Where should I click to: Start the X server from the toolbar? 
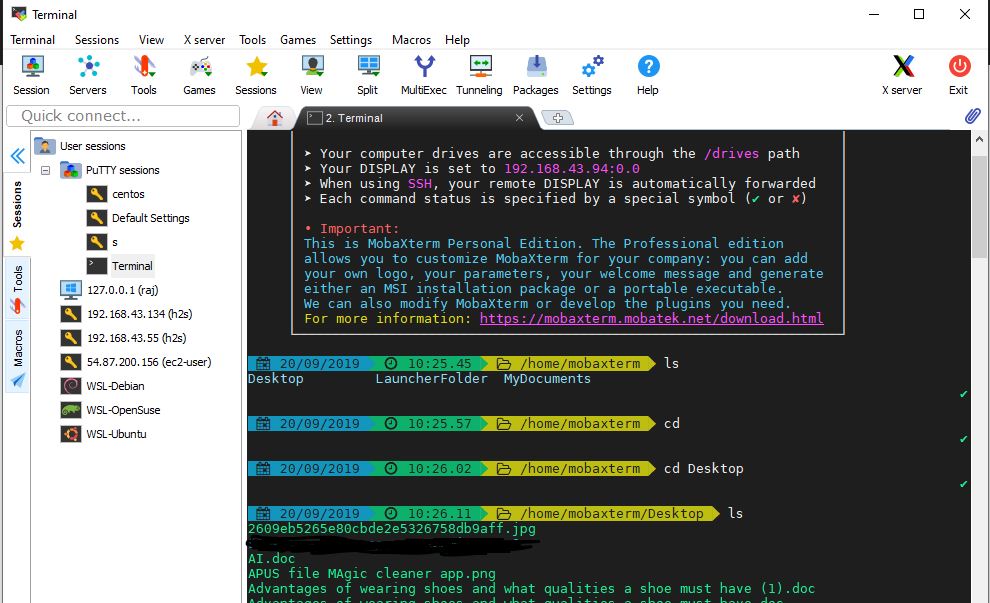[x=902, y=75]
